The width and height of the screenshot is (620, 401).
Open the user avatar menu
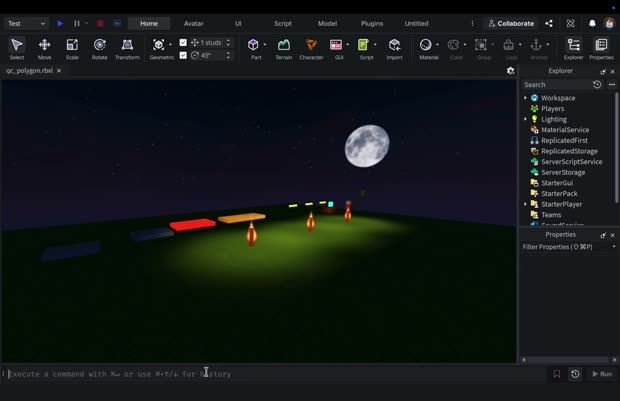pos(609,23)
